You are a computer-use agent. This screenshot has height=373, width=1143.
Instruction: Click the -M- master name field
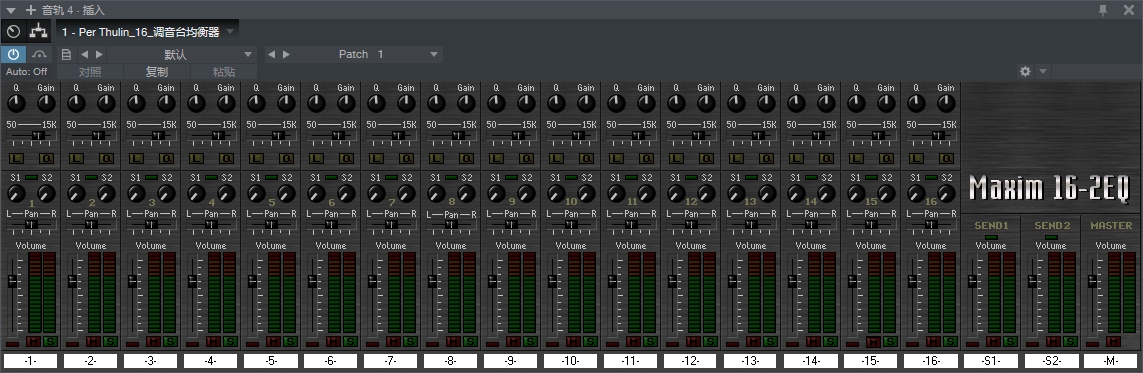(1111, 361)
